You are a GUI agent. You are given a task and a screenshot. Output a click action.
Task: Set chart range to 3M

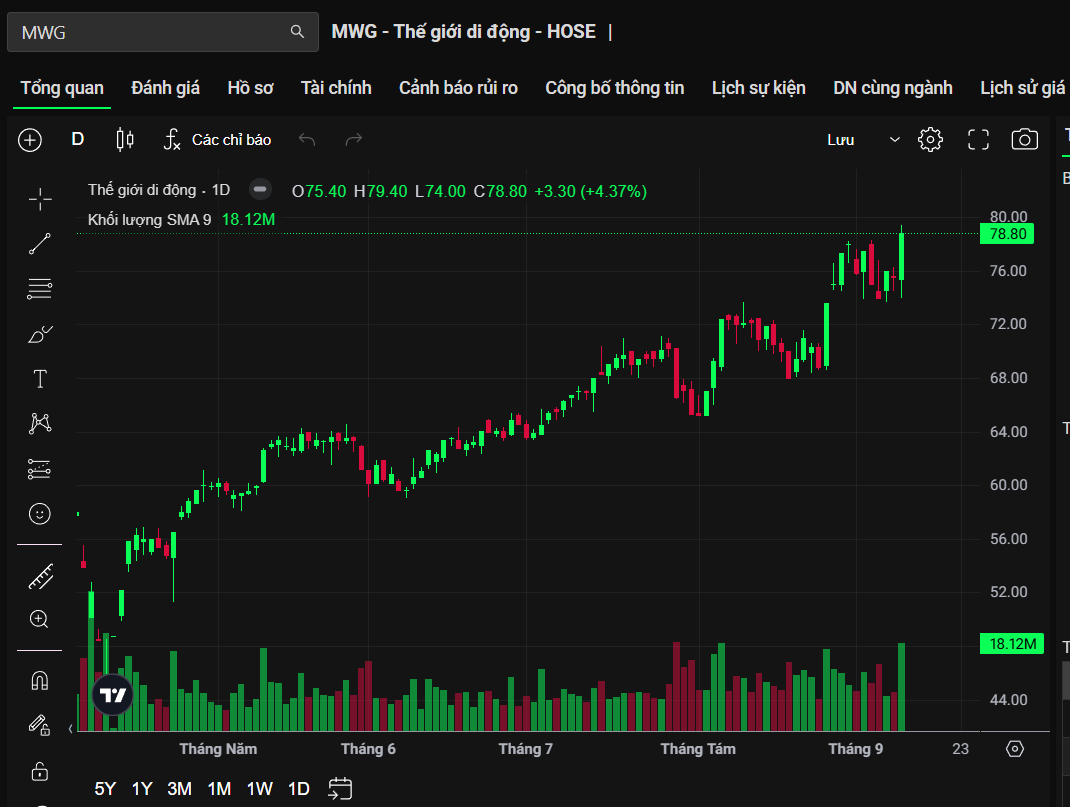coord(179,789)
